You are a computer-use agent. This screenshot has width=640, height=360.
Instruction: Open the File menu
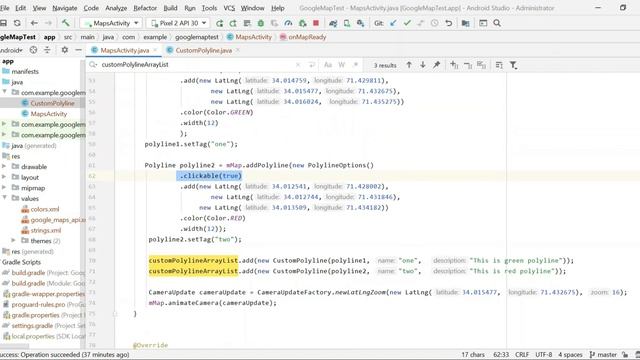(4, 8)
